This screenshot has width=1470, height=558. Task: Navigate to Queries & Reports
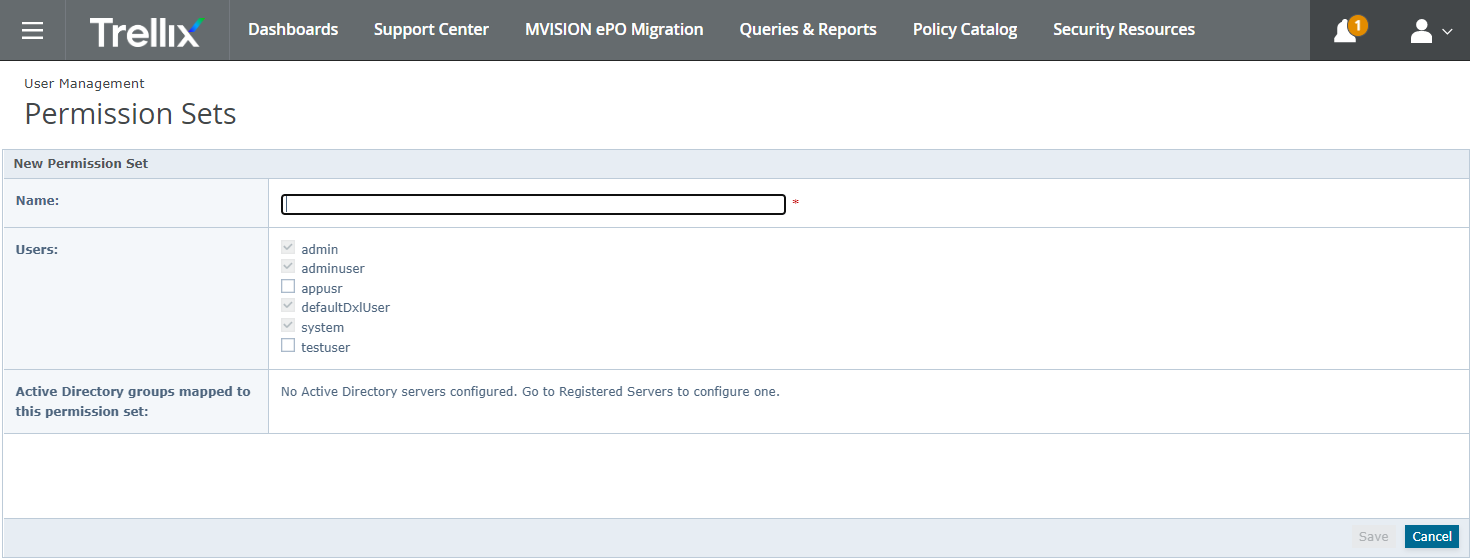808,30
